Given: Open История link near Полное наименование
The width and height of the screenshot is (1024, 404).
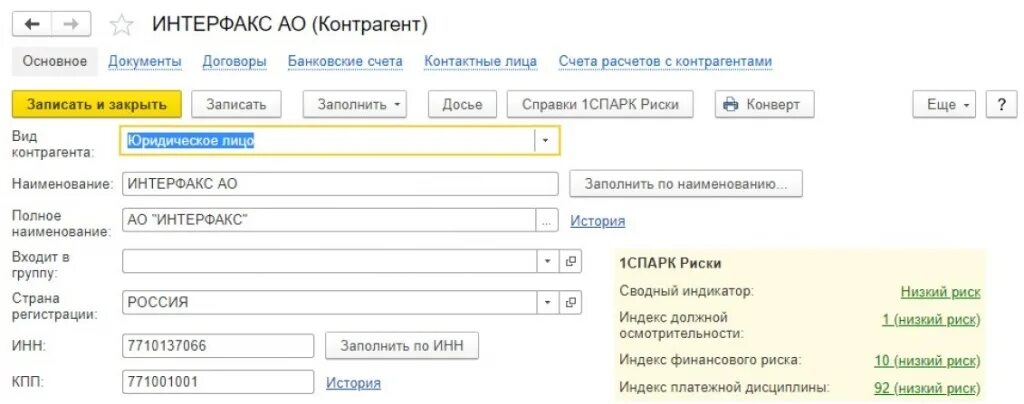Looking at the screenshot, I should pyautogui.click(x=598, y=221).
